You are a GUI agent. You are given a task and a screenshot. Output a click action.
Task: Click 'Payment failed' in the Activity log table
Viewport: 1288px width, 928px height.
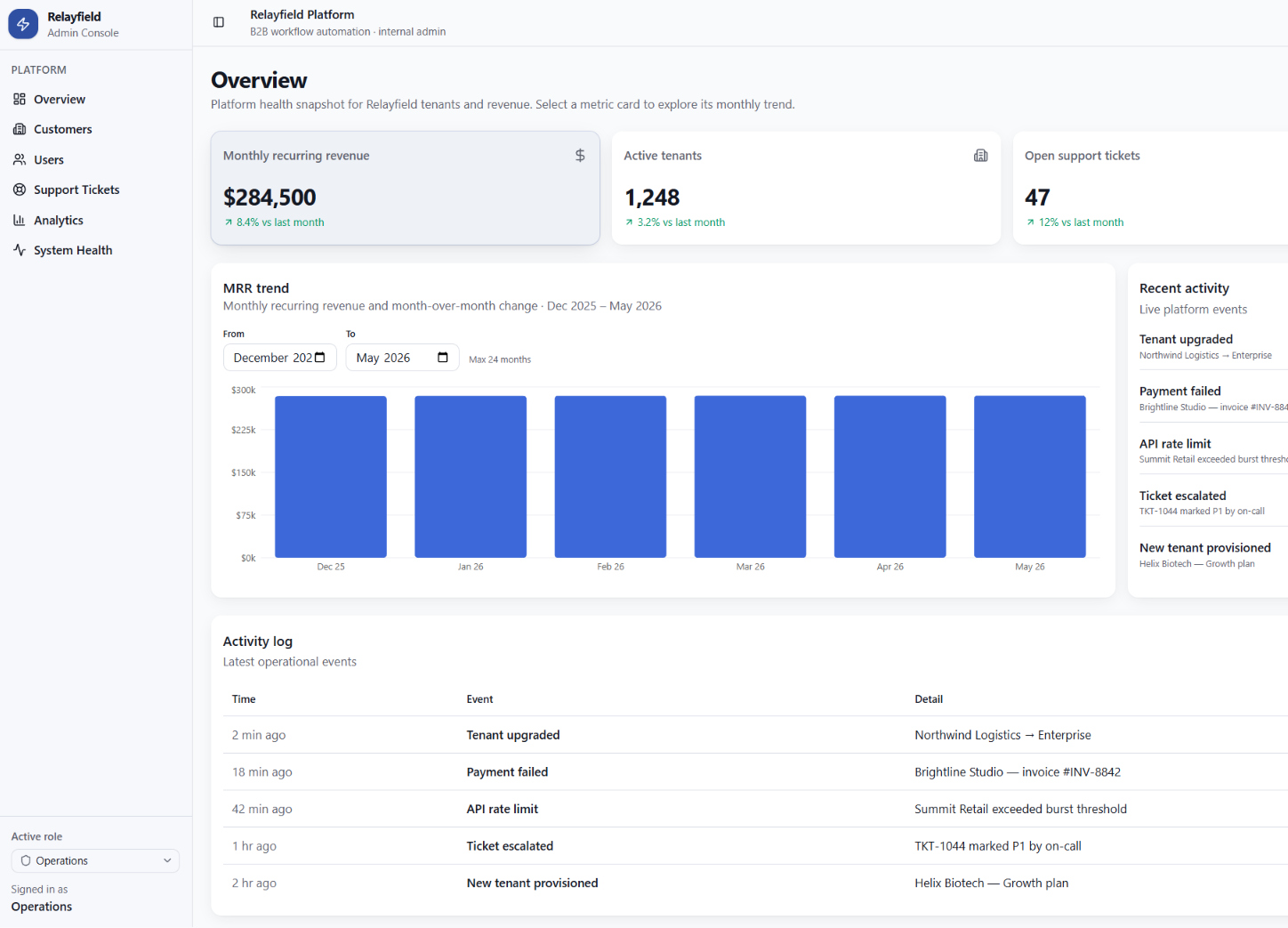tap(507, 772)
